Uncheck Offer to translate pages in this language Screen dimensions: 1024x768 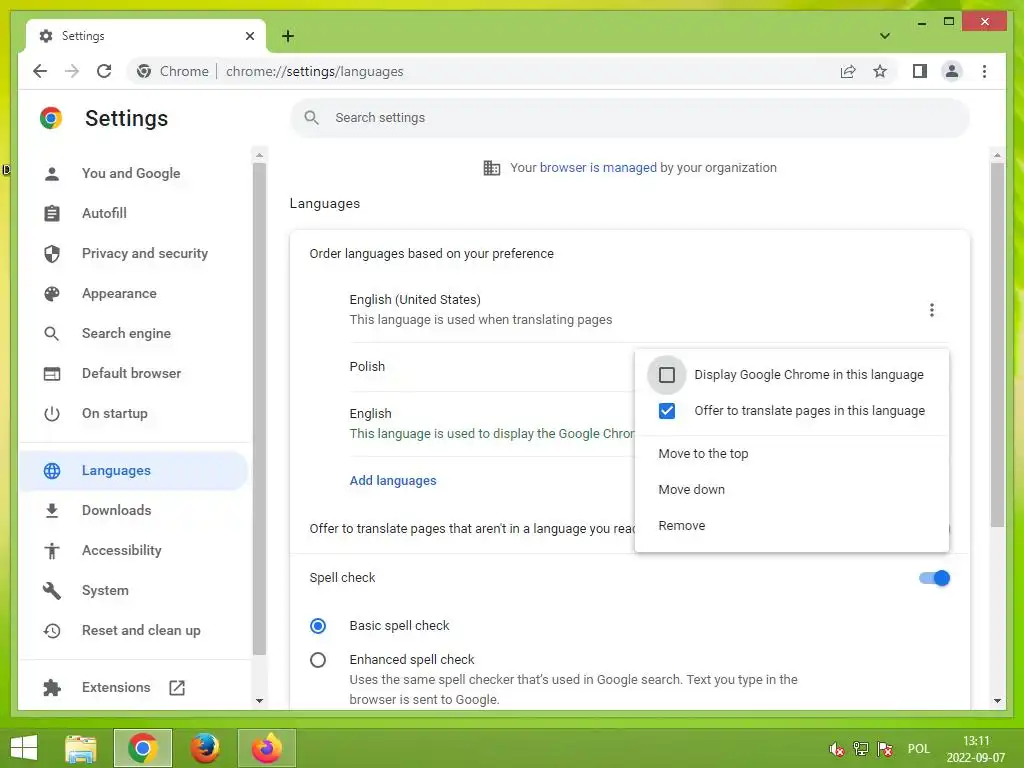pos(667,411)
